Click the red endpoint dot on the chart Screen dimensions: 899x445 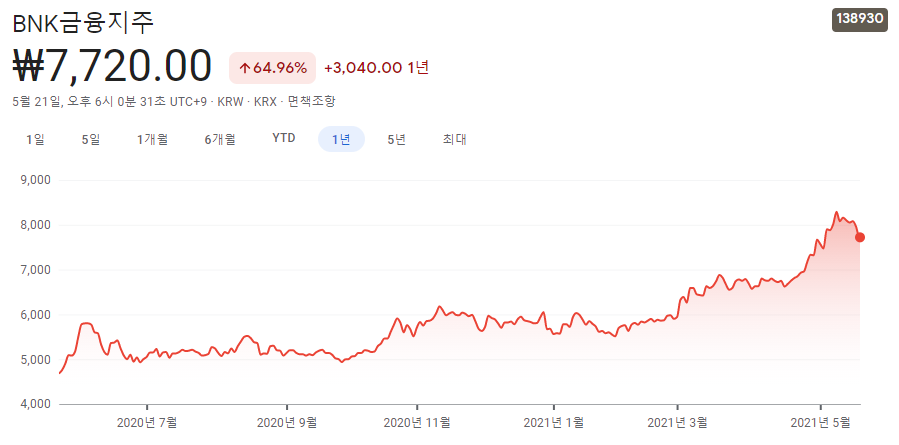coord(859,237)
